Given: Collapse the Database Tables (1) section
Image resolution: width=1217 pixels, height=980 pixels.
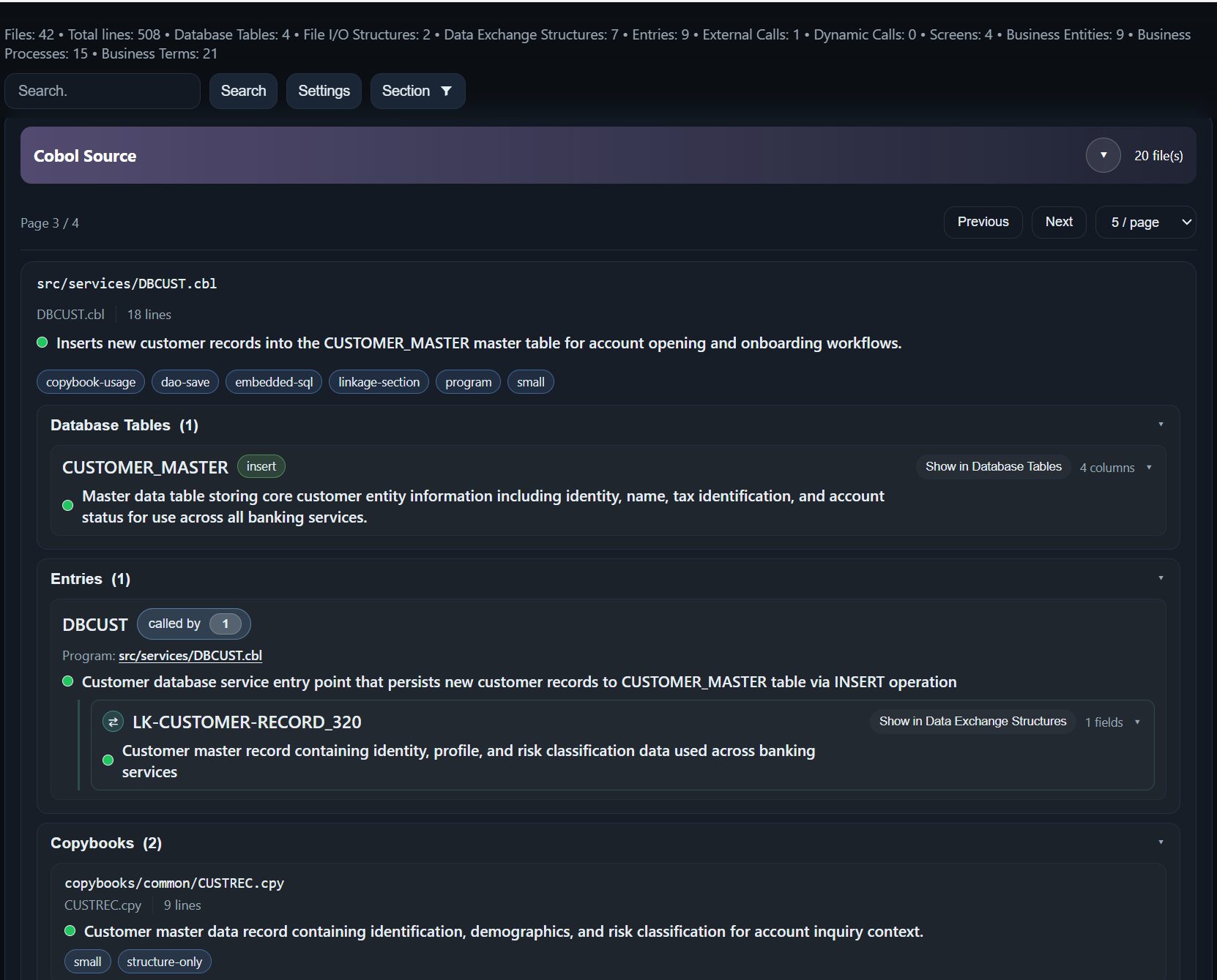Looking at the screenshot, I should [x=1161, y=424].
